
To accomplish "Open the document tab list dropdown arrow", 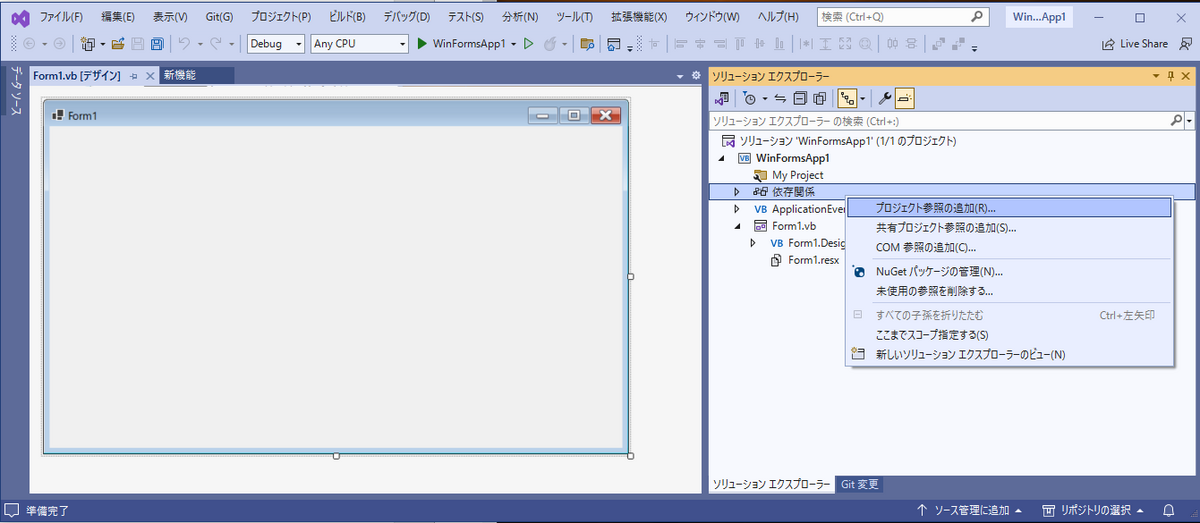I will [x=682, y=76].
